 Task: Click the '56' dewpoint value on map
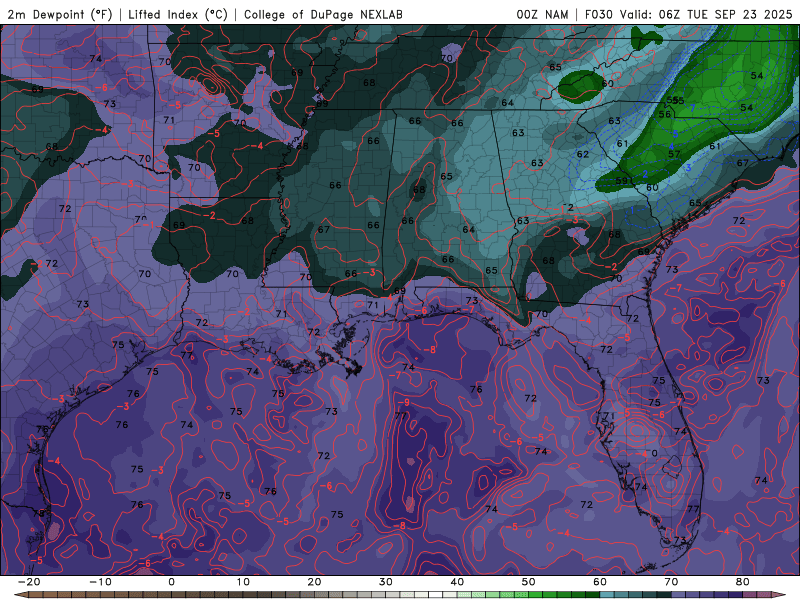pyautogui.click(x=664, y=114)
